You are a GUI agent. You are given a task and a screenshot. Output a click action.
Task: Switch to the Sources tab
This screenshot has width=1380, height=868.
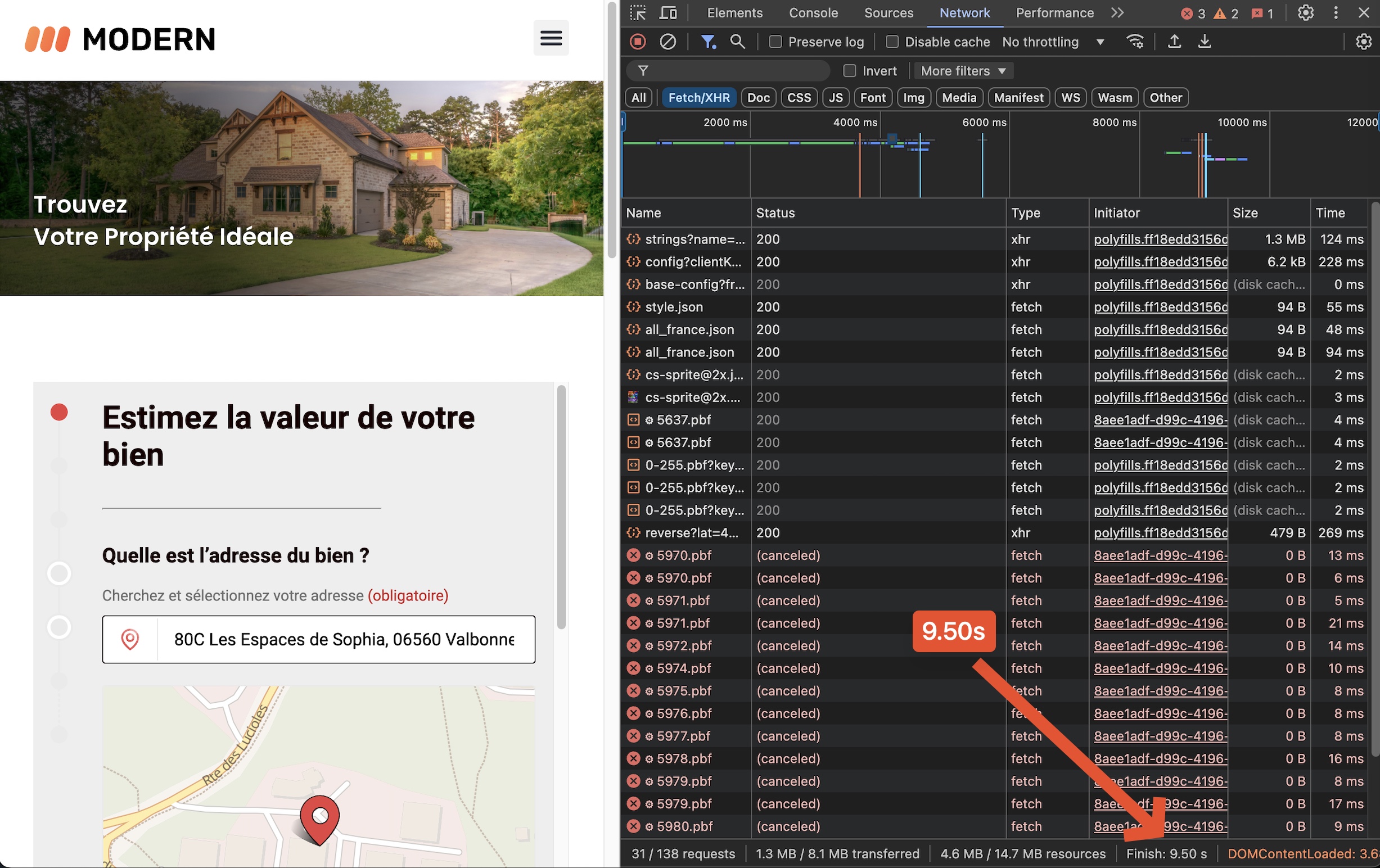889,12
